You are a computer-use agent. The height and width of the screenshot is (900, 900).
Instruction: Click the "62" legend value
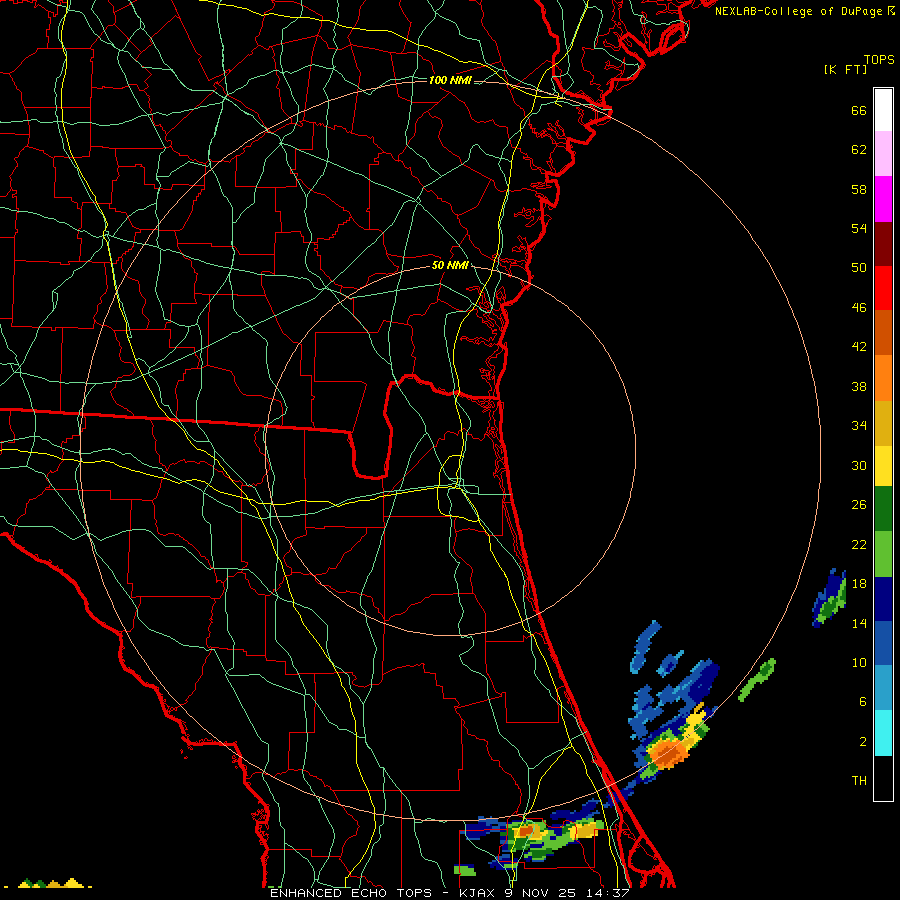pos(859,149)
